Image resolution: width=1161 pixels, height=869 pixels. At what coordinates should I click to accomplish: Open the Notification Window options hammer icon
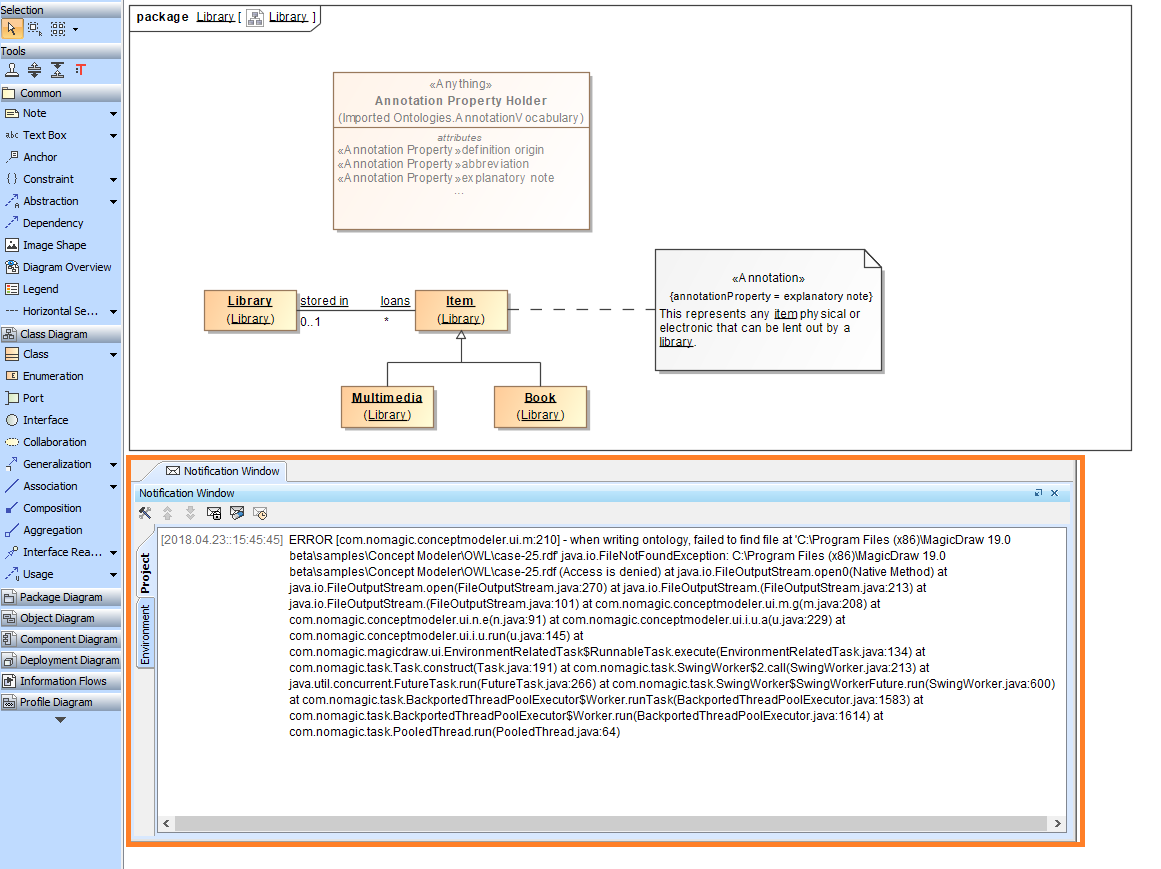(145, 513)
